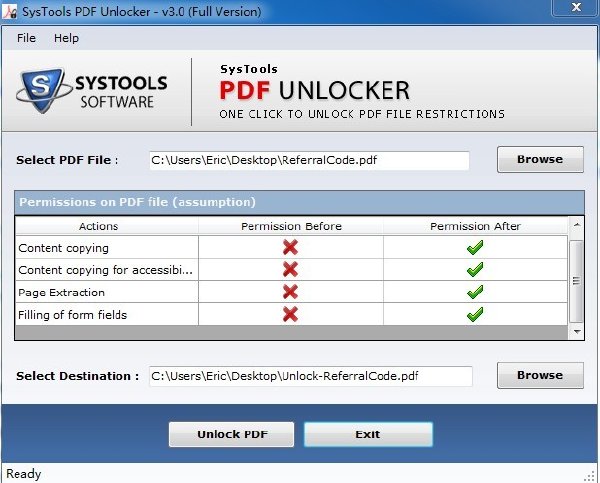600x483 pixels.
Task: Browse for the source PDF file
Action: coord(540,159)
